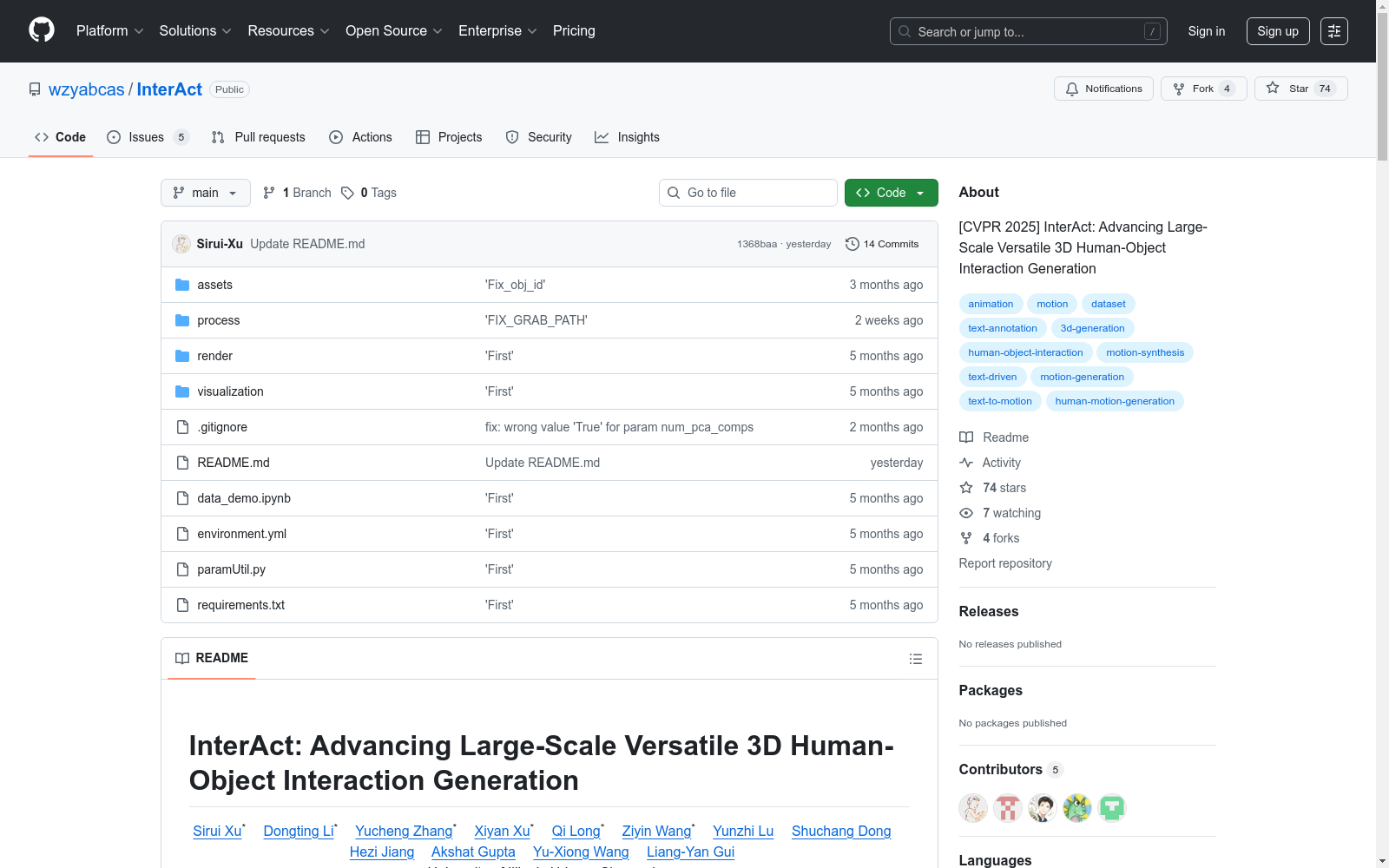Select the README tab heading
This screenshot has height=868, width=1389.
tap(212, 658)
